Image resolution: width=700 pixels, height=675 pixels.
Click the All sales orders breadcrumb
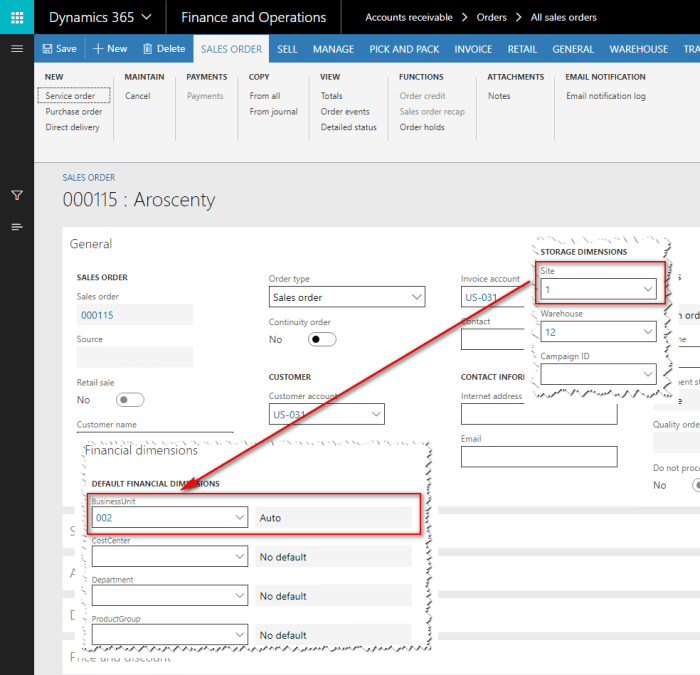[x=563, y=17]
